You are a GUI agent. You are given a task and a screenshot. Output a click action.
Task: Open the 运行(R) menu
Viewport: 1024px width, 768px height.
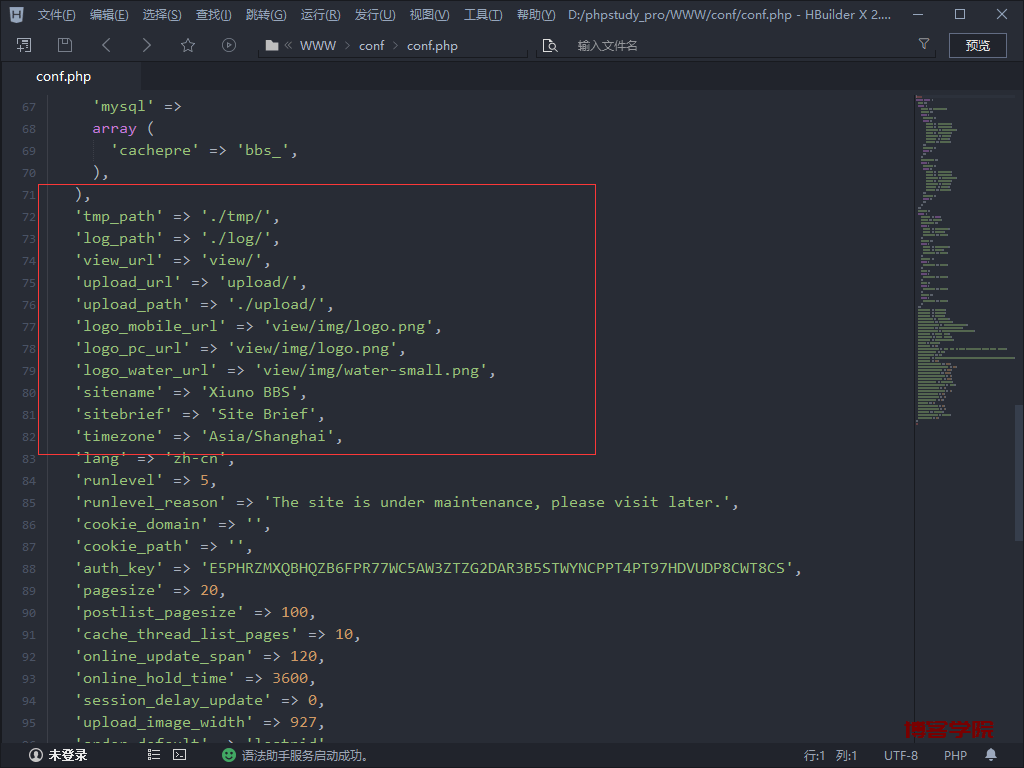point(321,14)
